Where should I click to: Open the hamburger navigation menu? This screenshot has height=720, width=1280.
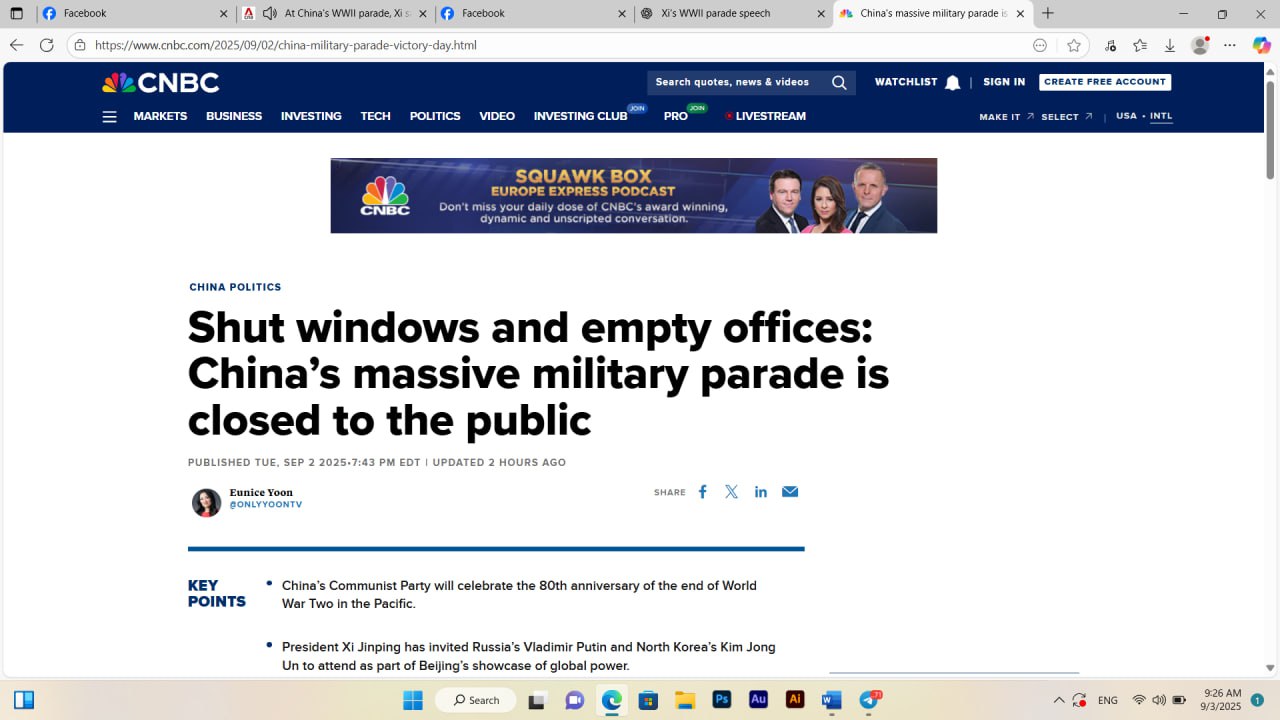(x=110, y=117)
